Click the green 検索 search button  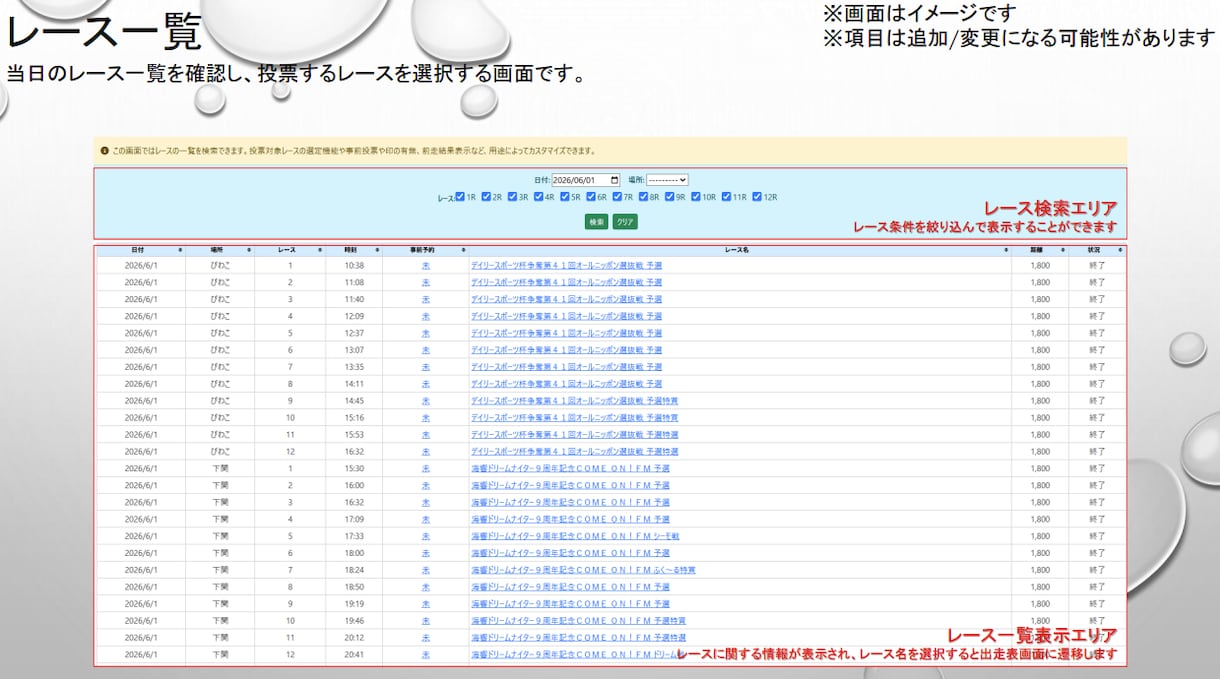click(596, 221)
